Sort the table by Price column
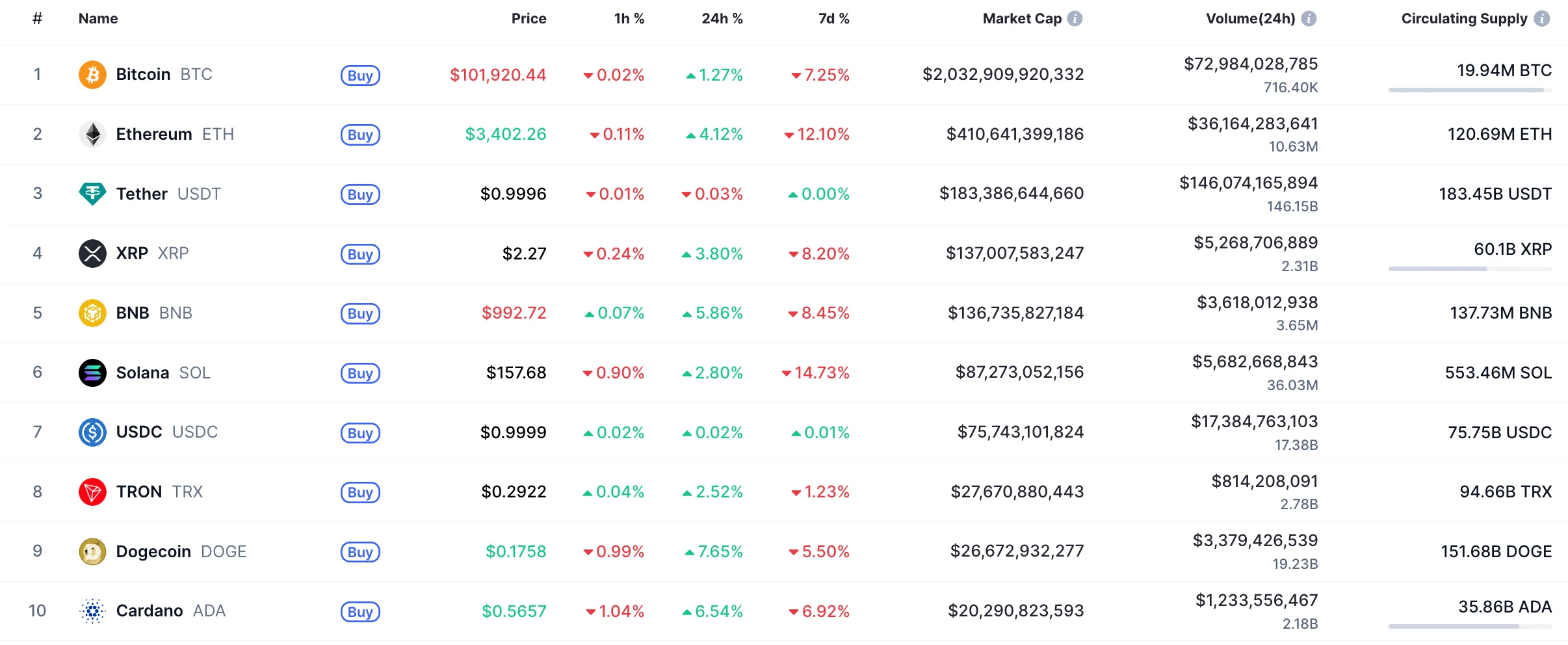The height and width of the screenshot is (645, 1568). pos(529,19)
